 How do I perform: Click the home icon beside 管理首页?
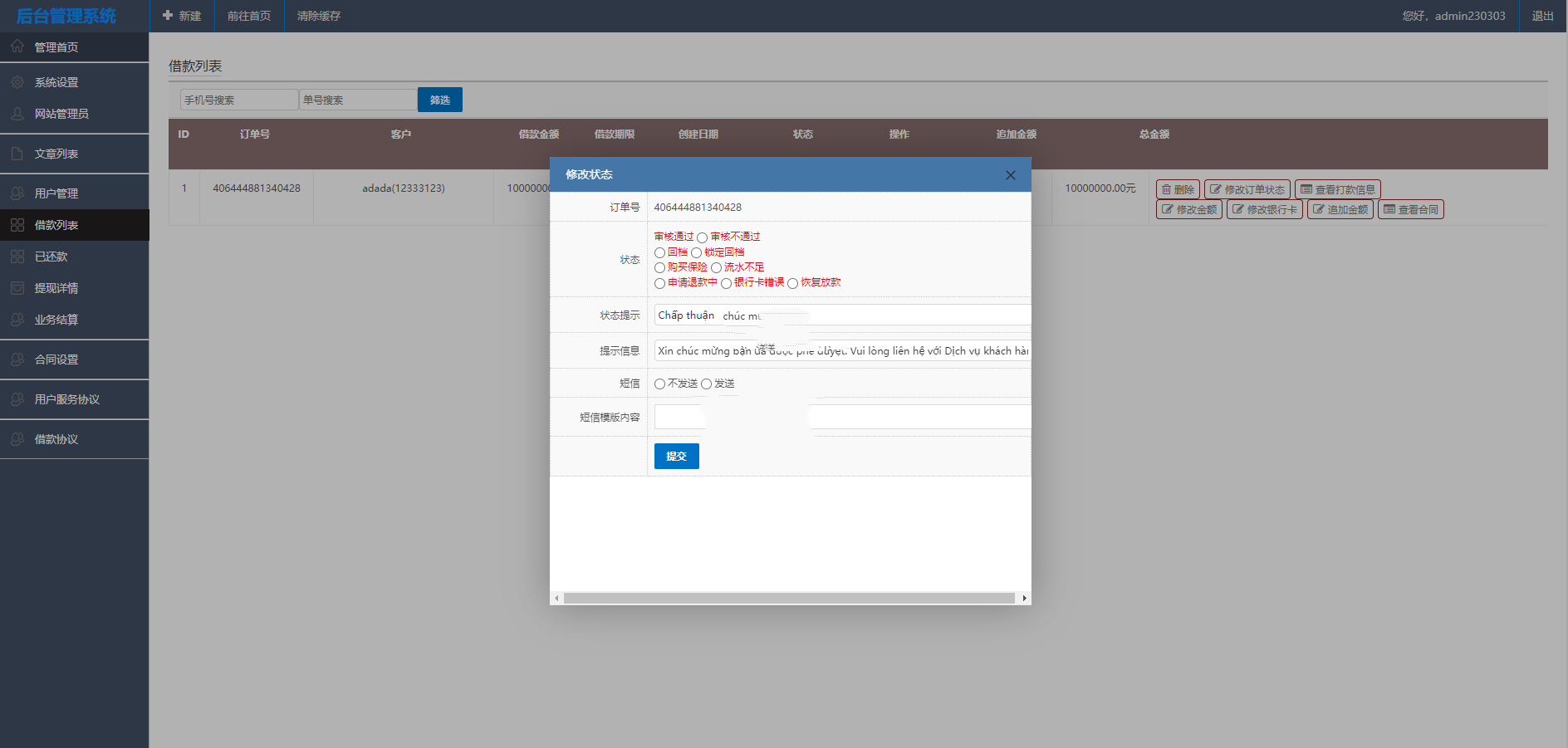tap(17, 46)
